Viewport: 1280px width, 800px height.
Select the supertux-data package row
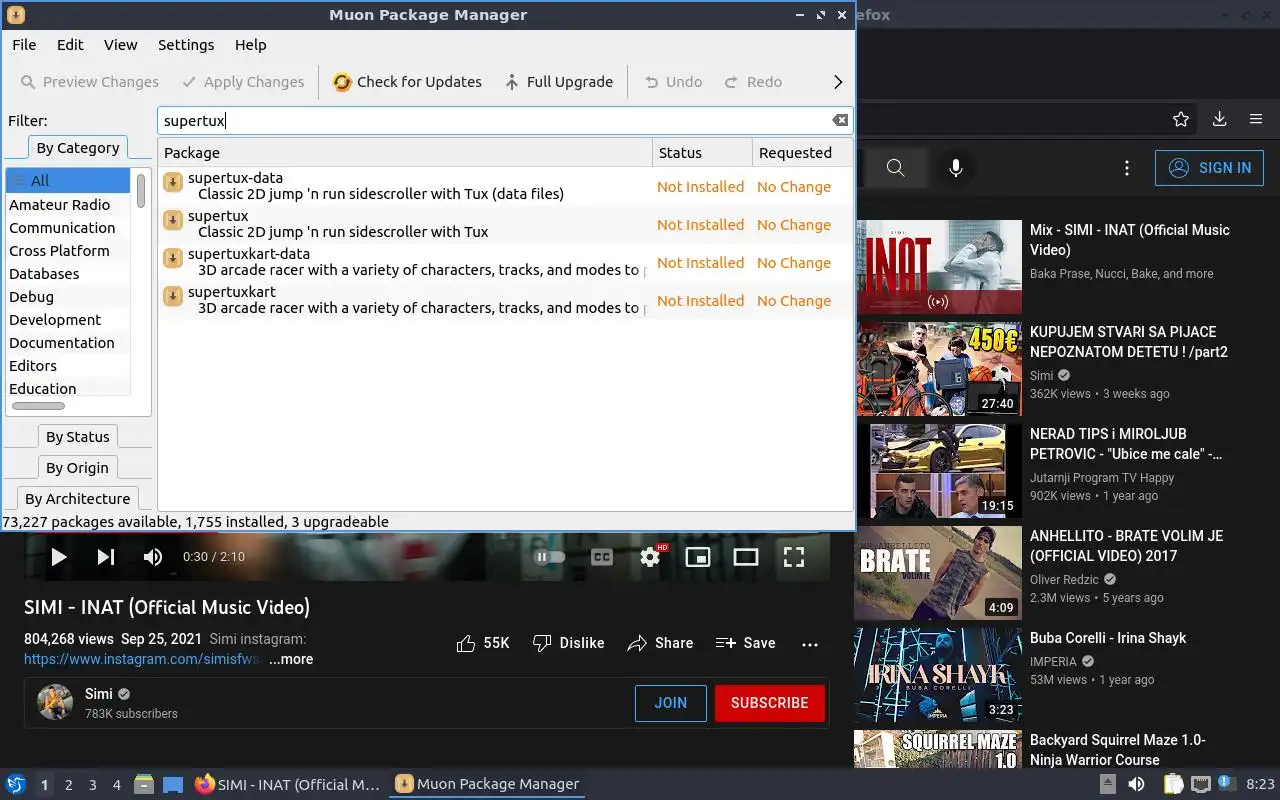(505, 186)
